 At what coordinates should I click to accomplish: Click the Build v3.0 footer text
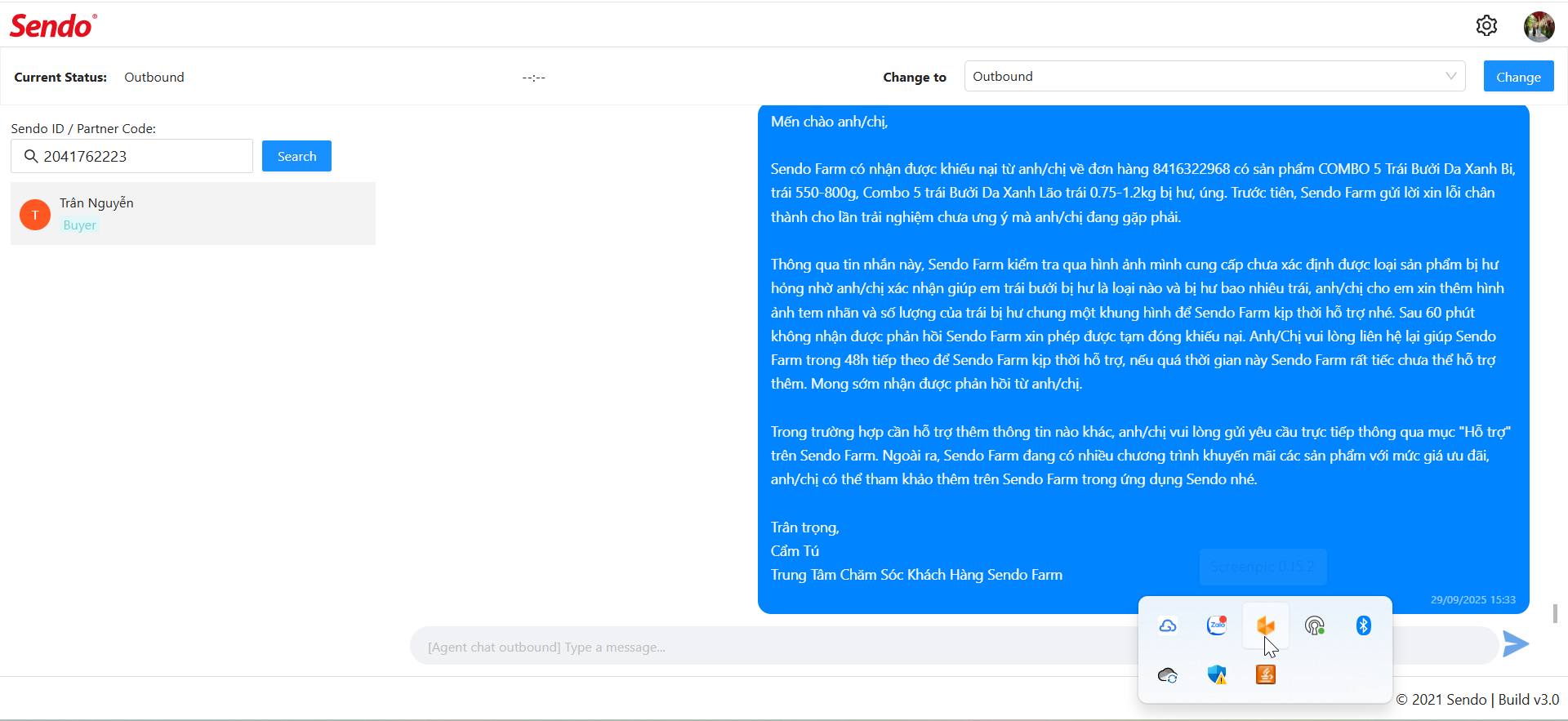(1528, 700)
